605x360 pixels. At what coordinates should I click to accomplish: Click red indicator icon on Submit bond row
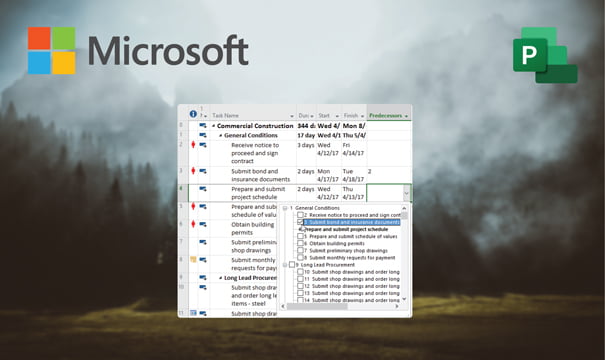pos(193,171)
